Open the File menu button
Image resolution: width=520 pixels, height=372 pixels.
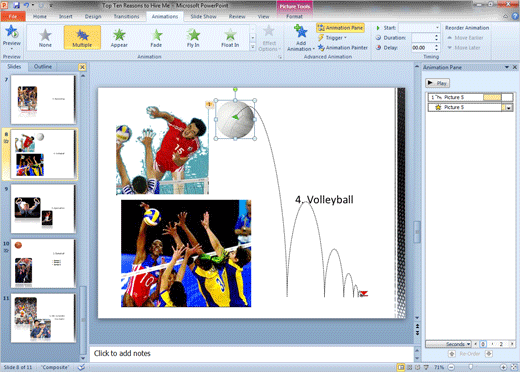click(13, 16)
